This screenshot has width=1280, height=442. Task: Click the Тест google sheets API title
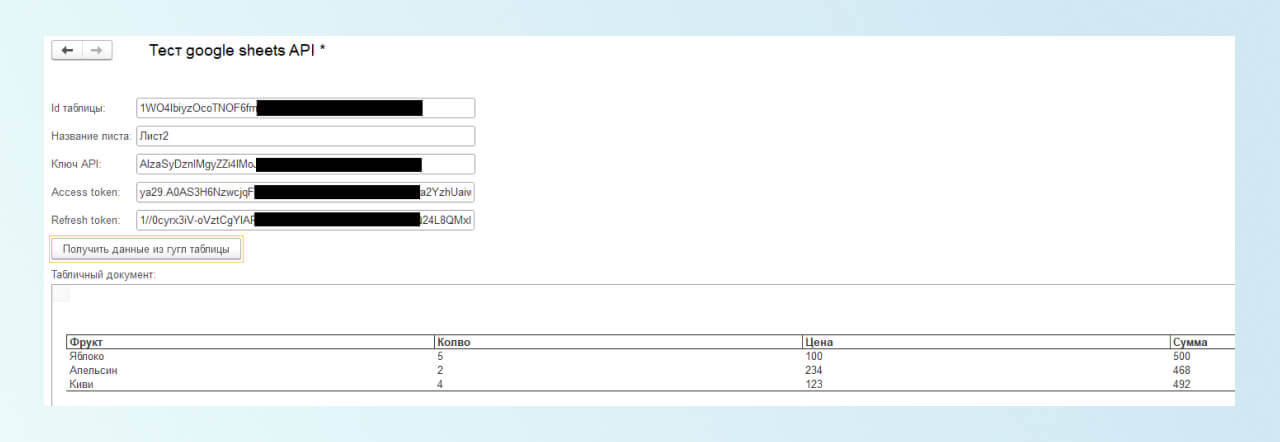(x=237, y=50)
